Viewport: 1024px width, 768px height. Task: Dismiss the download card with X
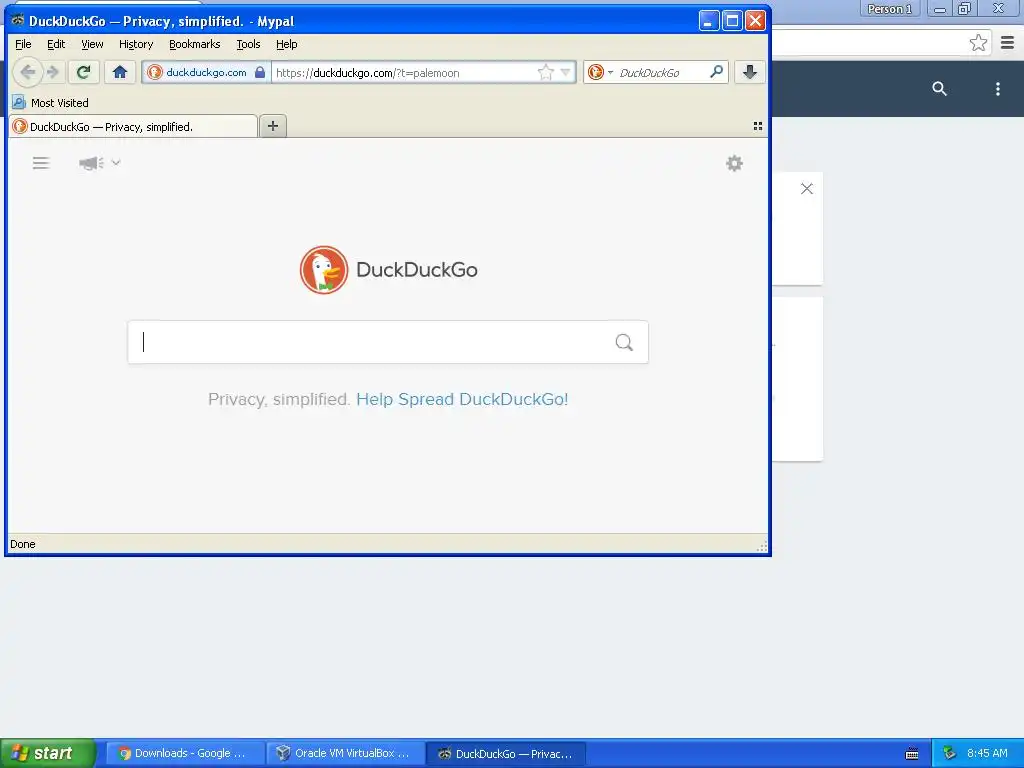point(807,189)
